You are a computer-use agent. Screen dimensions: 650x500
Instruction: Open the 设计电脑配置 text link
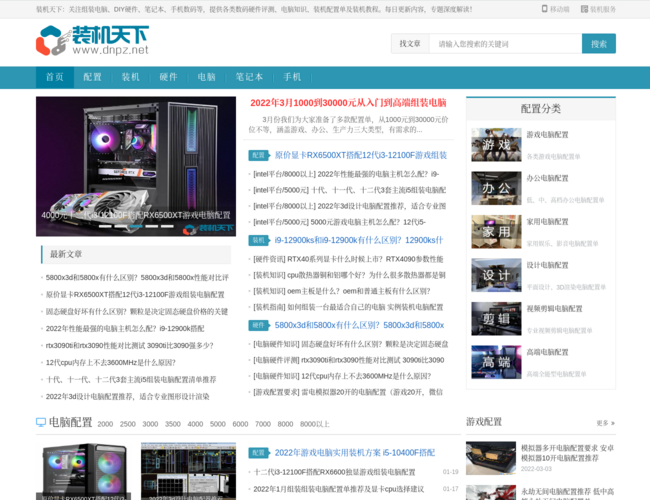[x=547, y=265]
